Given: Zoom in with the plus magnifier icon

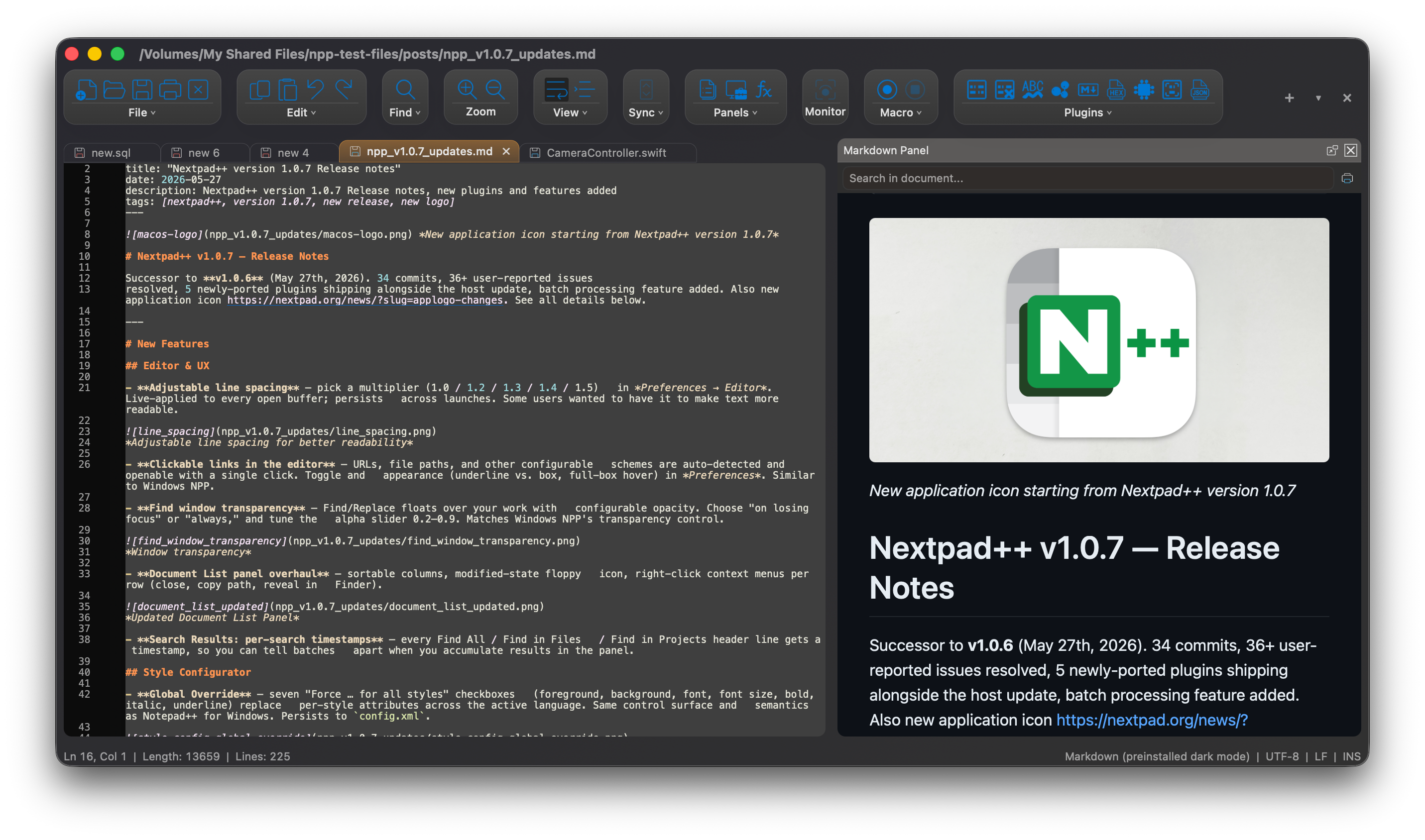Looking at the screenshot, I should 467,90.
